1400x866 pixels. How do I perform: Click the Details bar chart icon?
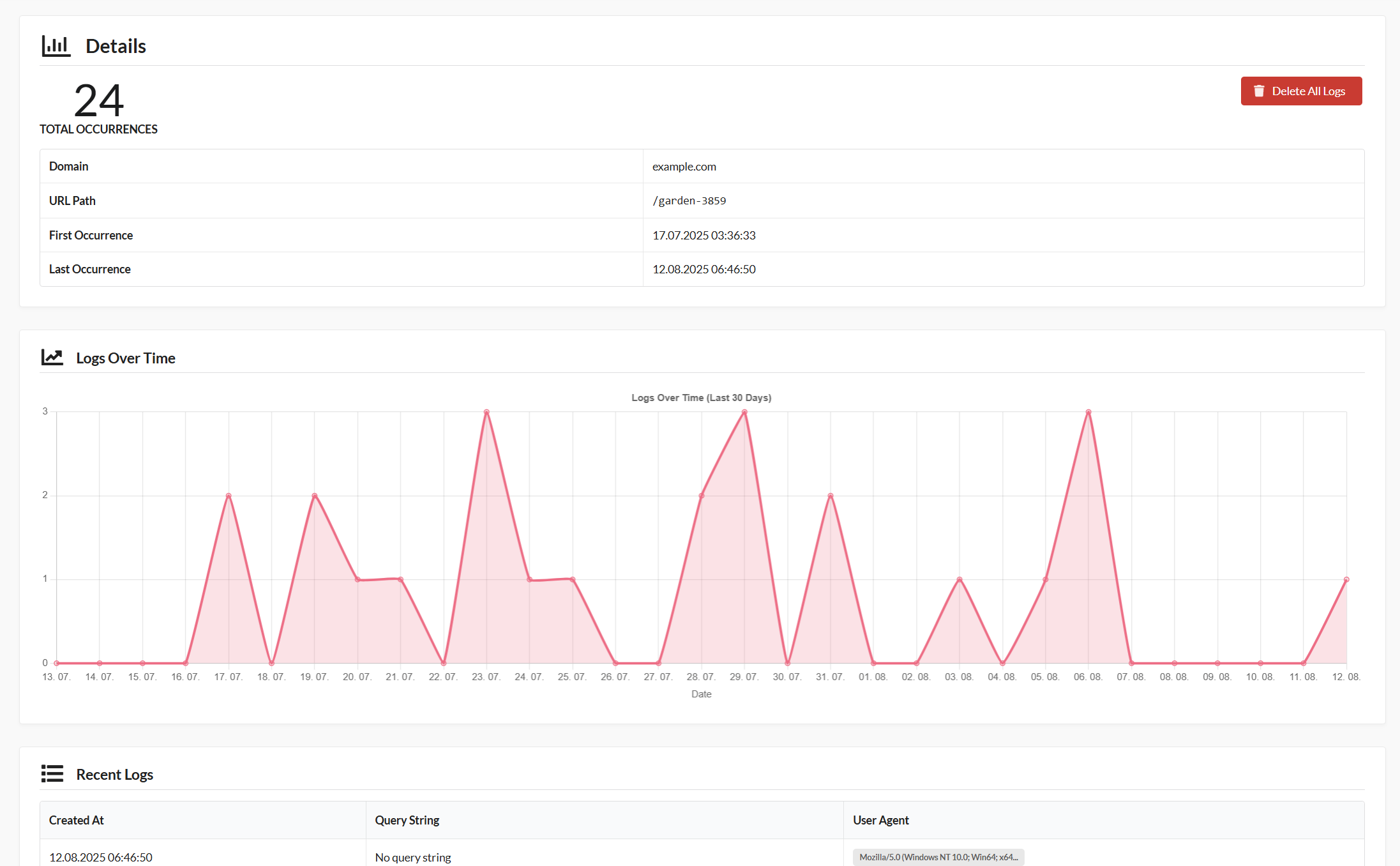tap(56, 46)
